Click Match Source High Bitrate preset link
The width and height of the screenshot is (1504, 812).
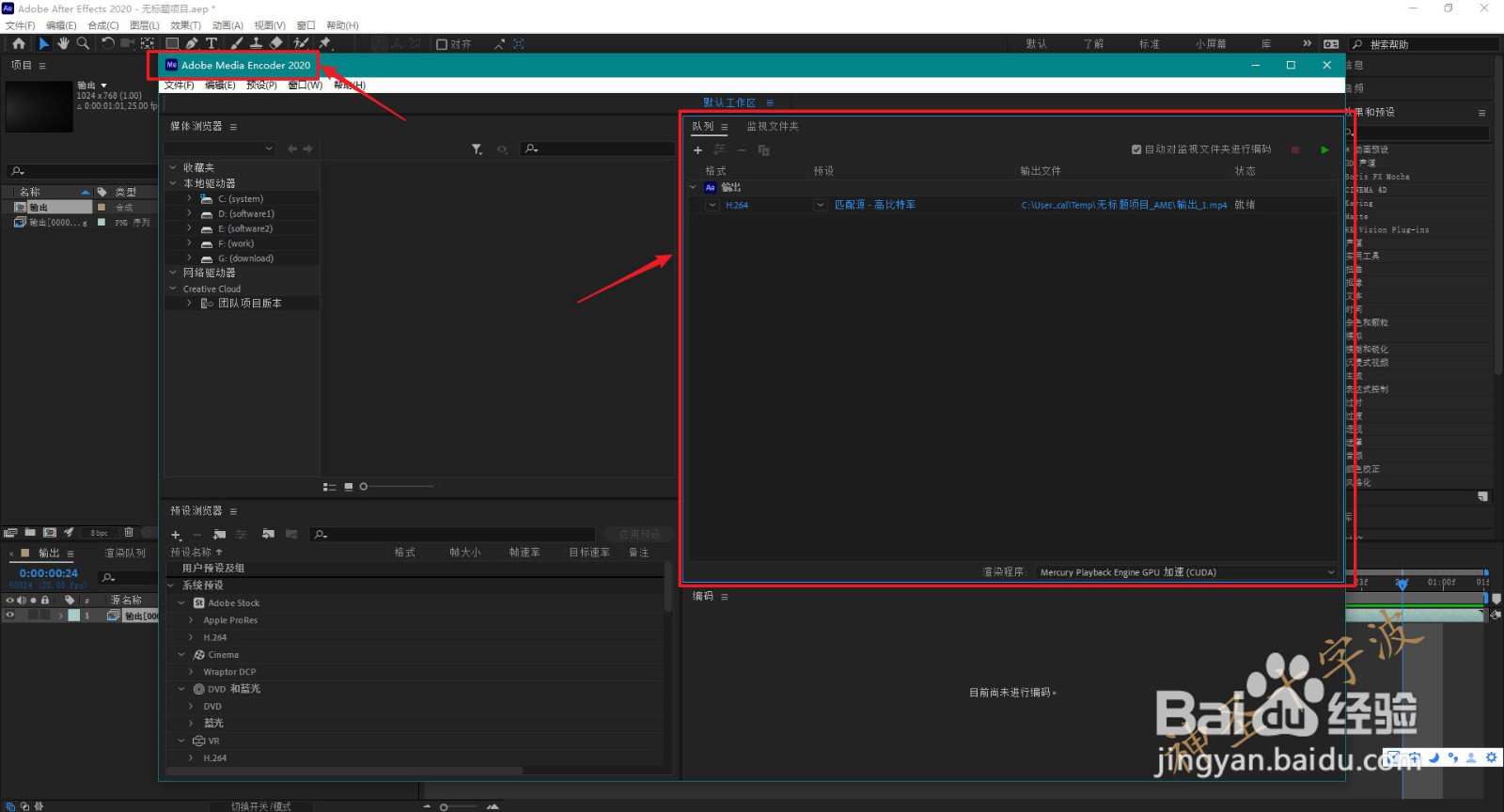pos(875,205)
